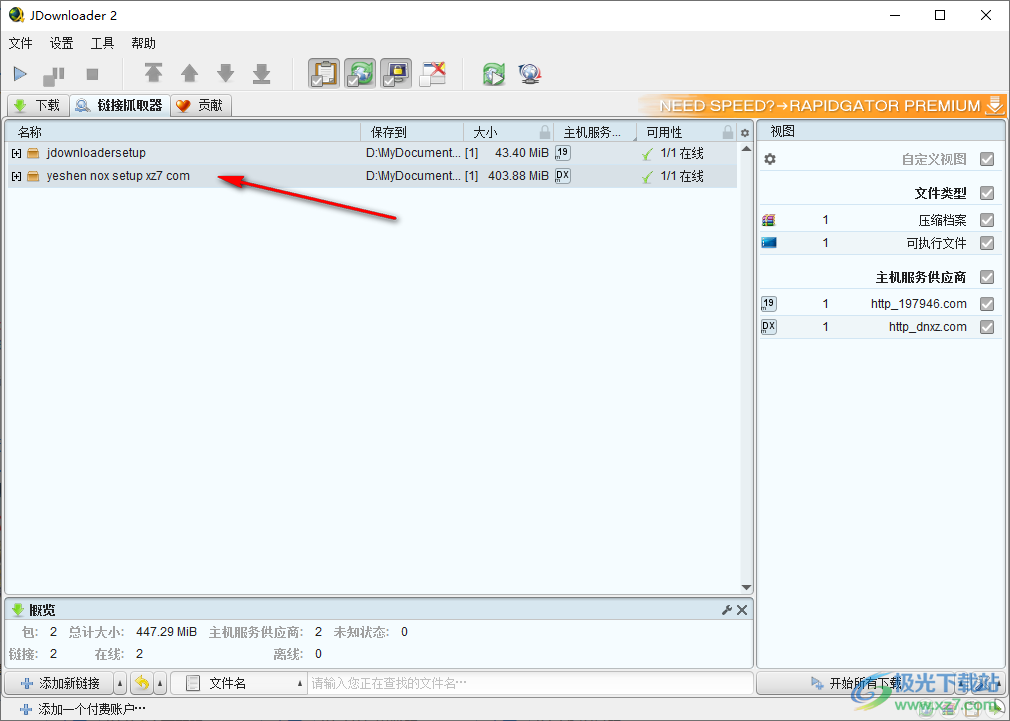The width and height of the screenshot is (1010, 721).
Task: Open the custom view gear icon
Action: click(x=770, y=159)
